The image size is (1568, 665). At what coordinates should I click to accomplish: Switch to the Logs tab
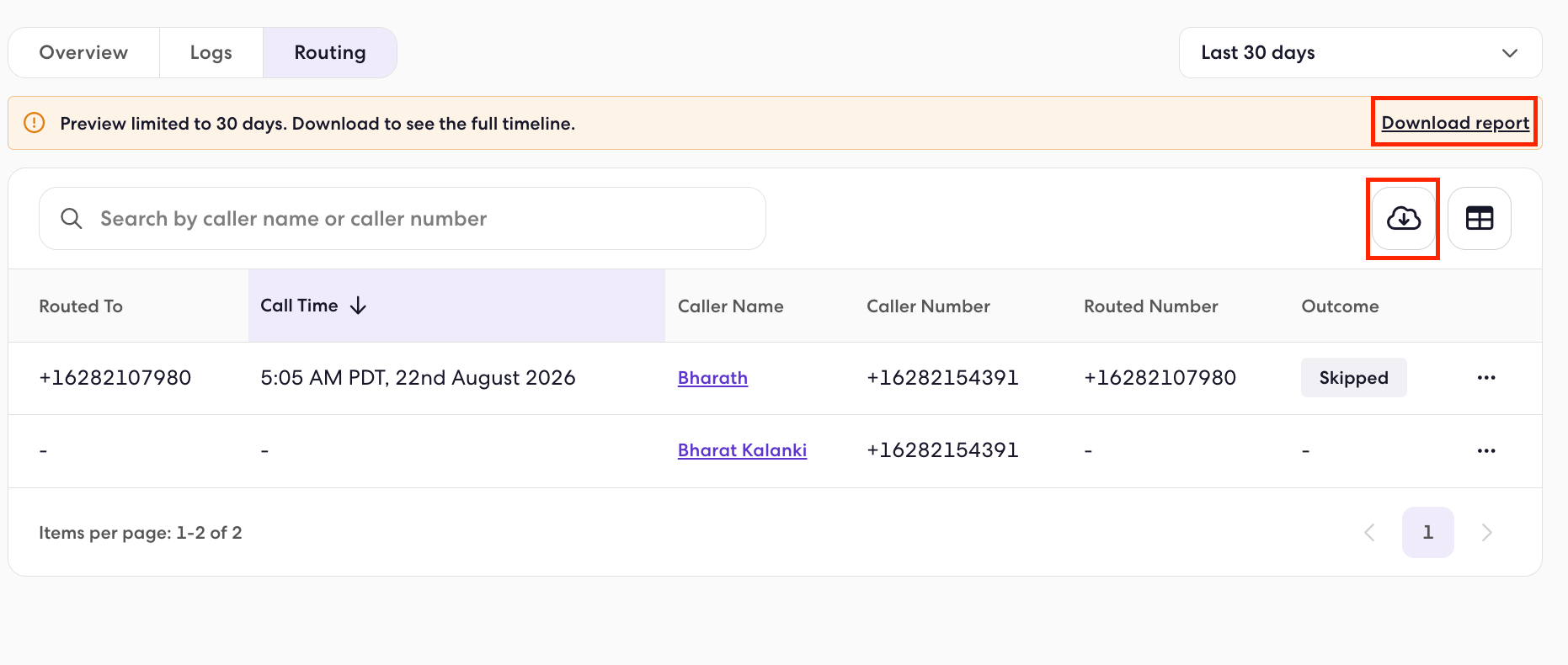point(211,53)
